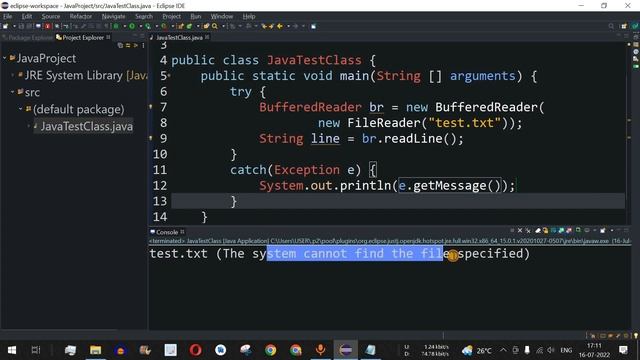
Task: Click the line 7 warning marker
Action: tap(151, 107)
